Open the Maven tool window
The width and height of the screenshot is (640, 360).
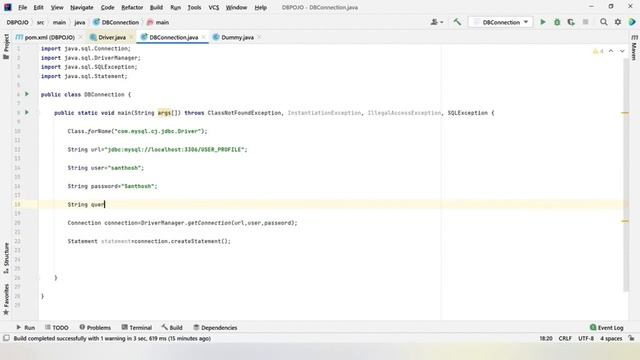tap(634, 48)
